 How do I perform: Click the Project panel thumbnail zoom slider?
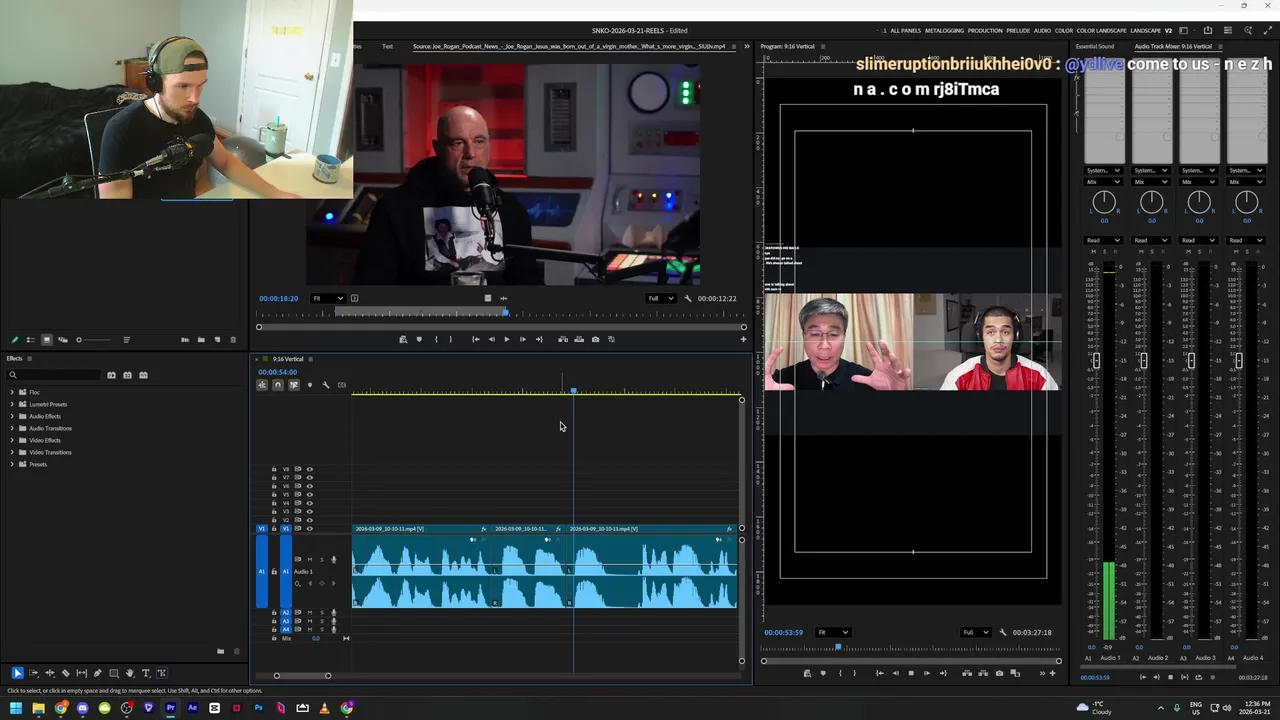coord(94,340)
